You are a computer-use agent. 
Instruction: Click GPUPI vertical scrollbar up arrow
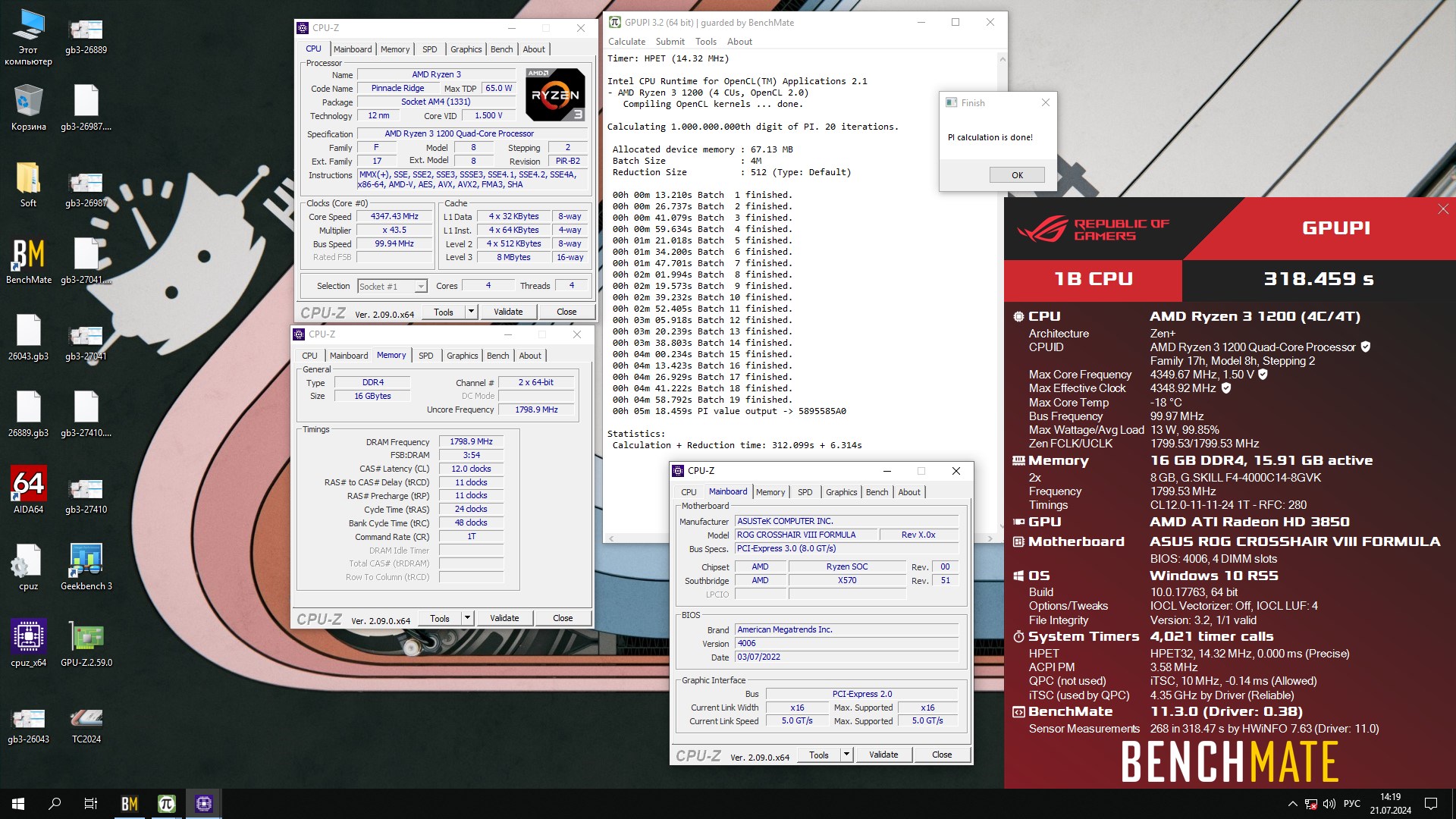1002,59
